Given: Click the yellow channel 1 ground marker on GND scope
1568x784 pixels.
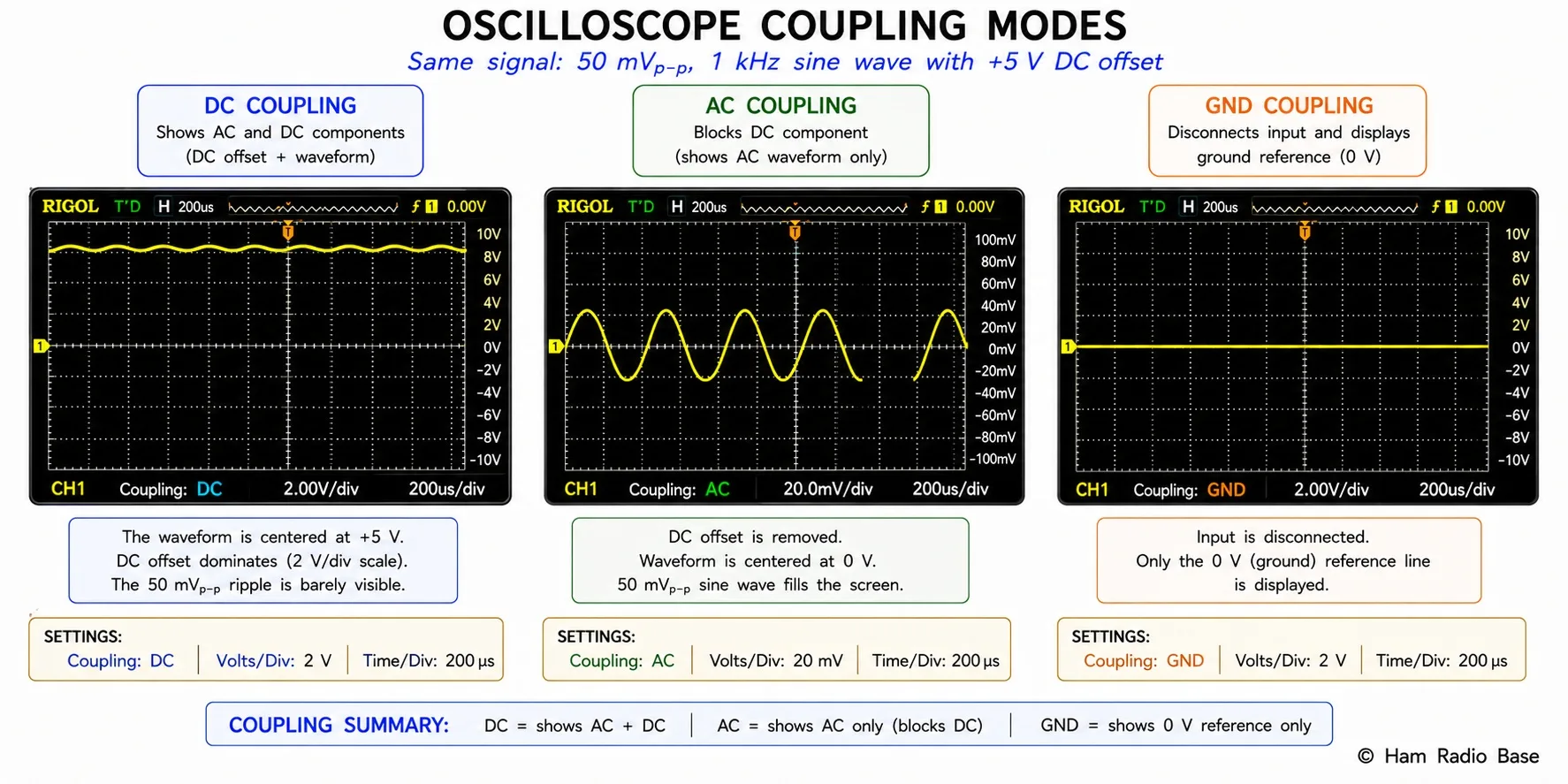Looking at the screenshot, I should [x=1068, y=346].
